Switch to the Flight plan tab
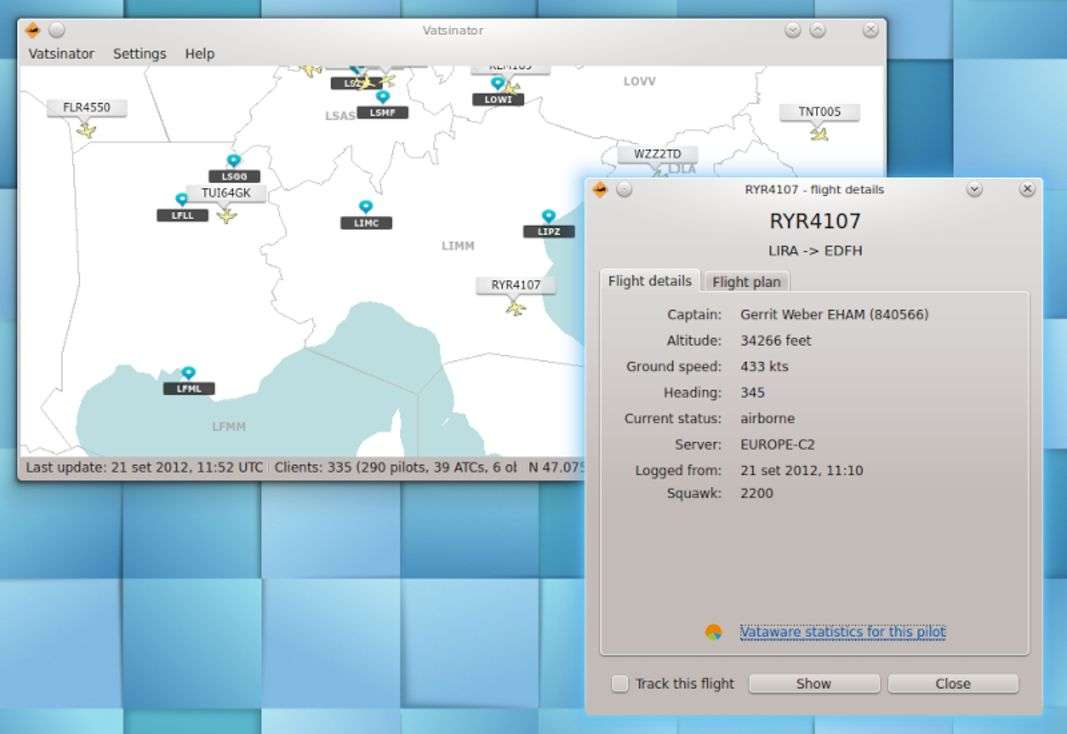The image size is (1067, 734). coord(746,282)
